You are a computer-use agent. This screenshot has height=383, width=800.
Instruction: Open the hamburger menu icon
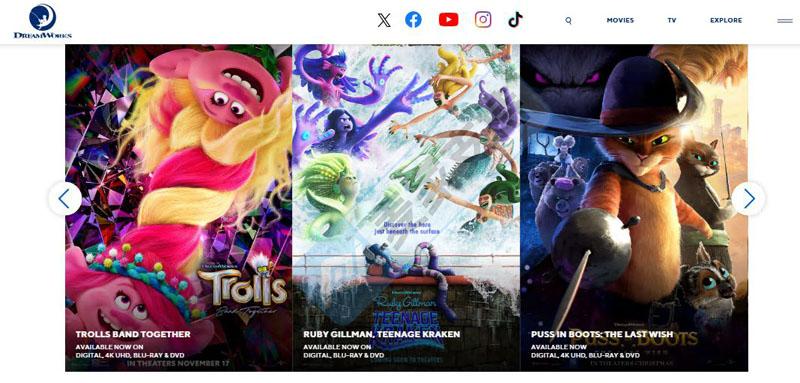click(785, 21)
